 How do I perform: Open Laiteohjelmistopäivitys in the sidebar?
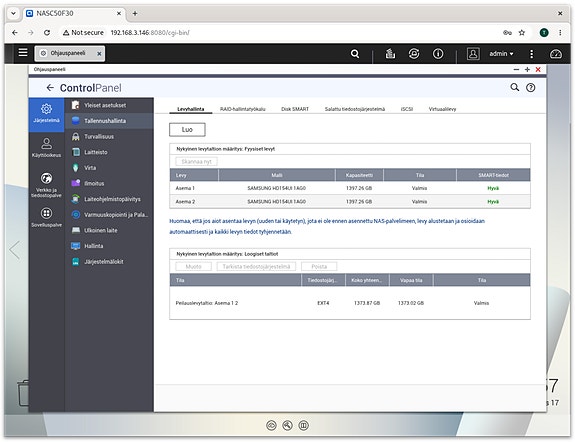112,199
